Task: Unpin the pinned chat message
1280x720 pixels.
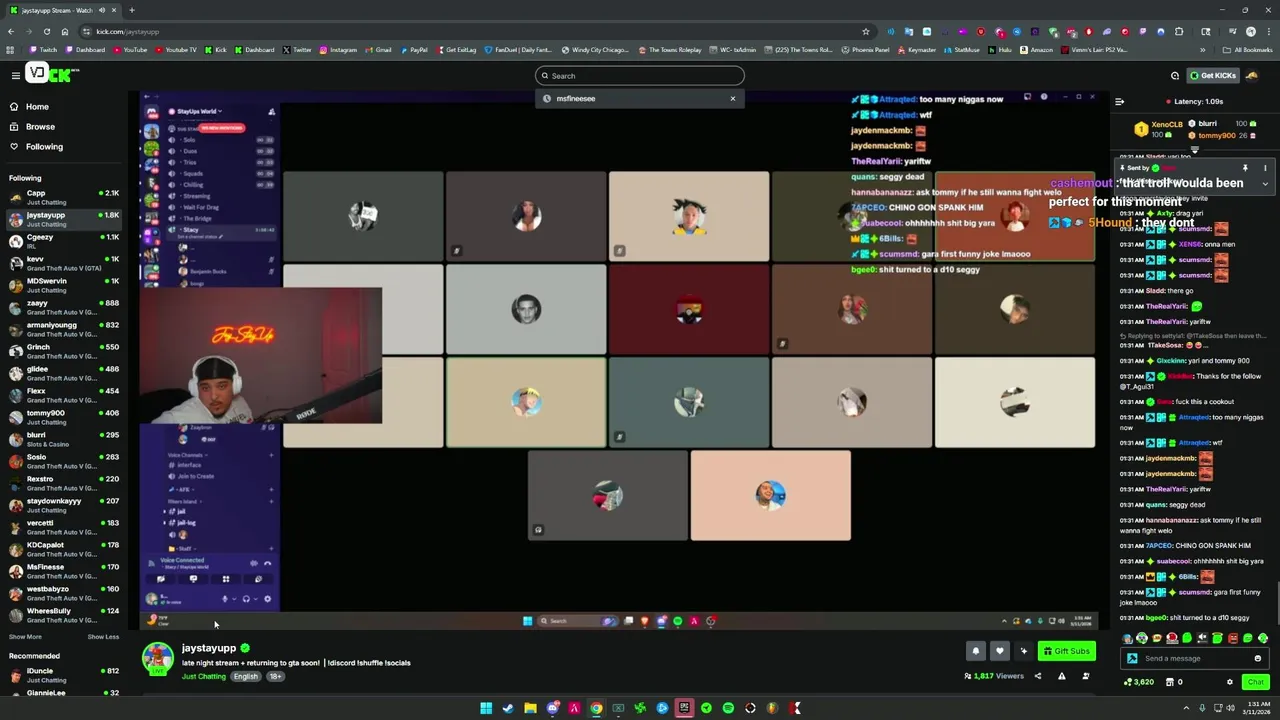Action: tap(1245, 168)
